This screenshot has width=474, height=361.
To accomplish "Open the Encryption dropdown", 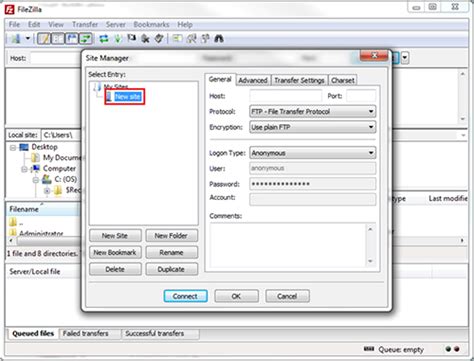I will click(x=313, y=127).
